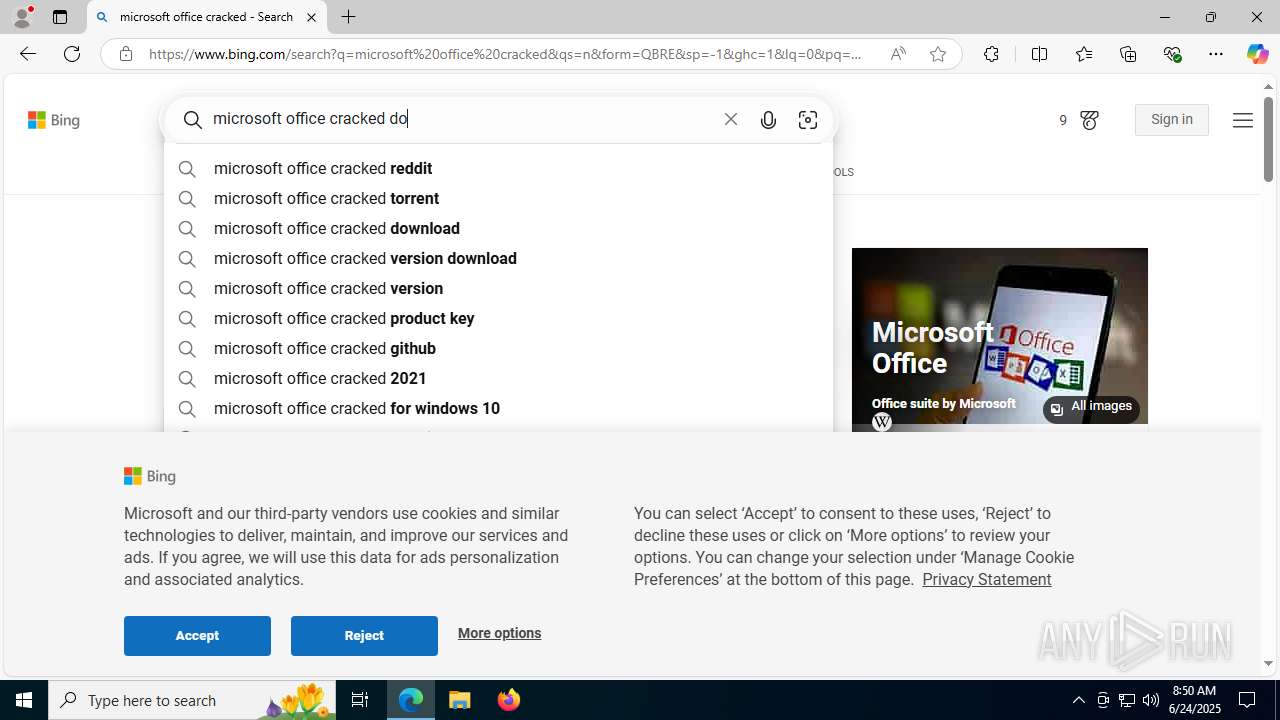This screenshot has height=720, width=1280.
Task: Open a new tab
Action: point(348,17)
